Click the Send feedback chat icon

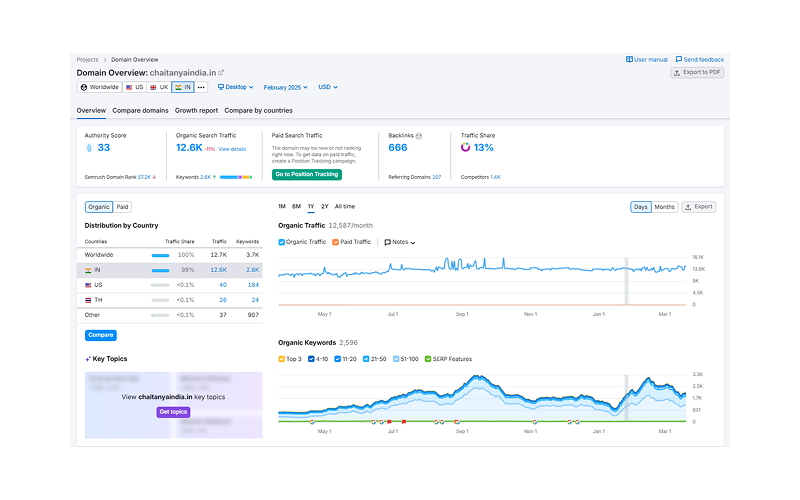679,60
